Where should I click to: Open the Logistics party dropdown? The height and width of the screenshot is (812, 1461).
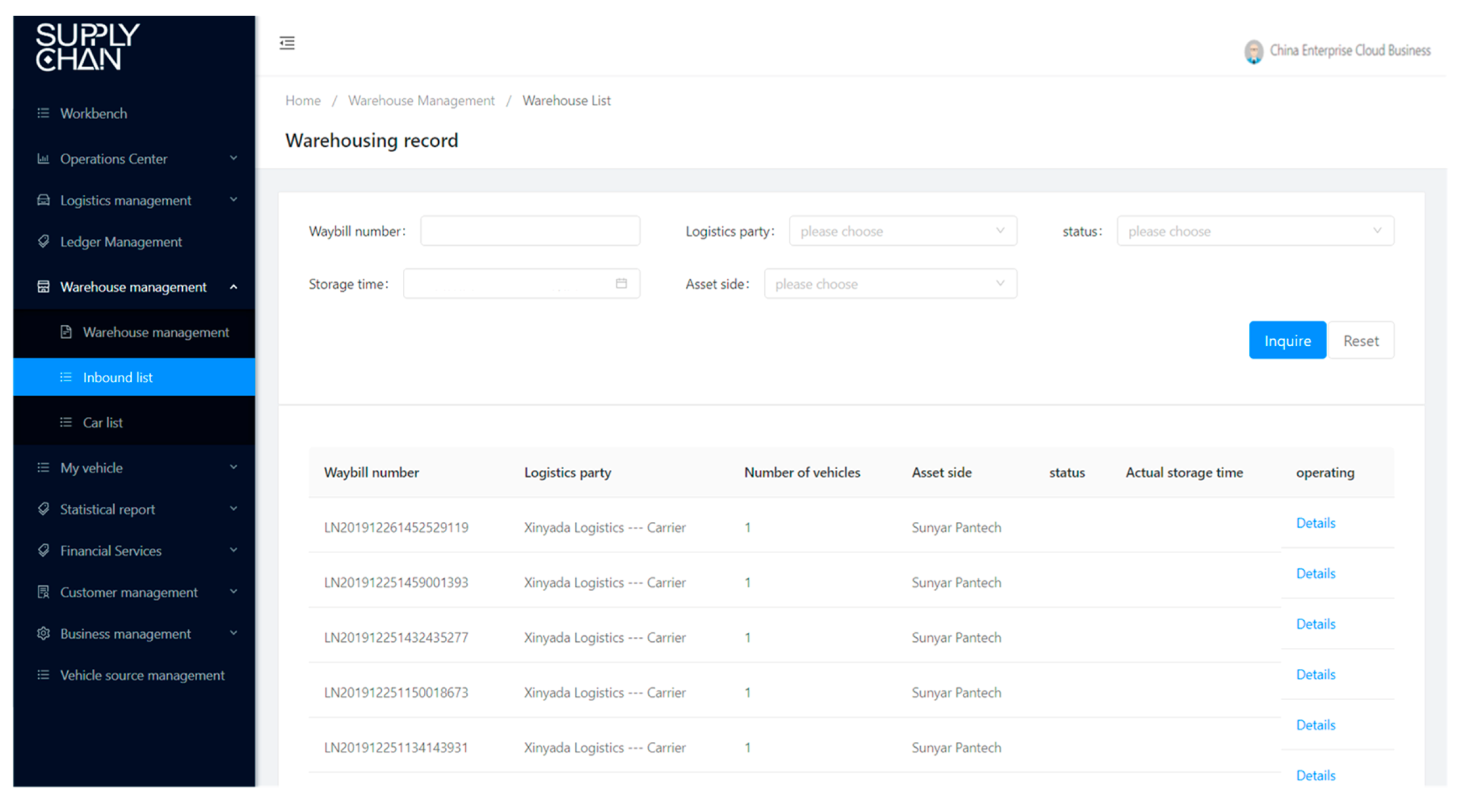(x=902, y=231)
